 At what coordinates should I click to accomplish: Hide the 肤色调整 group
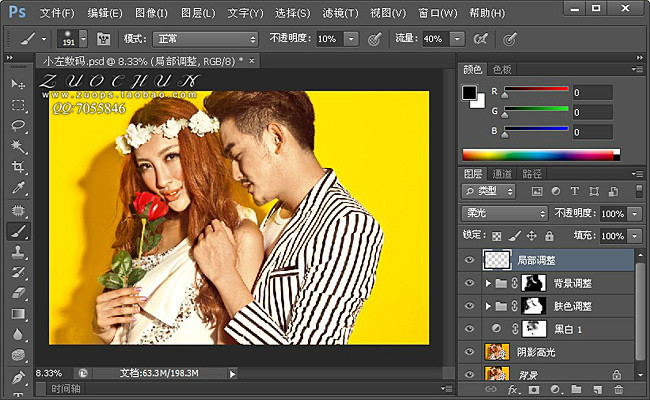(x=469, y=306)
